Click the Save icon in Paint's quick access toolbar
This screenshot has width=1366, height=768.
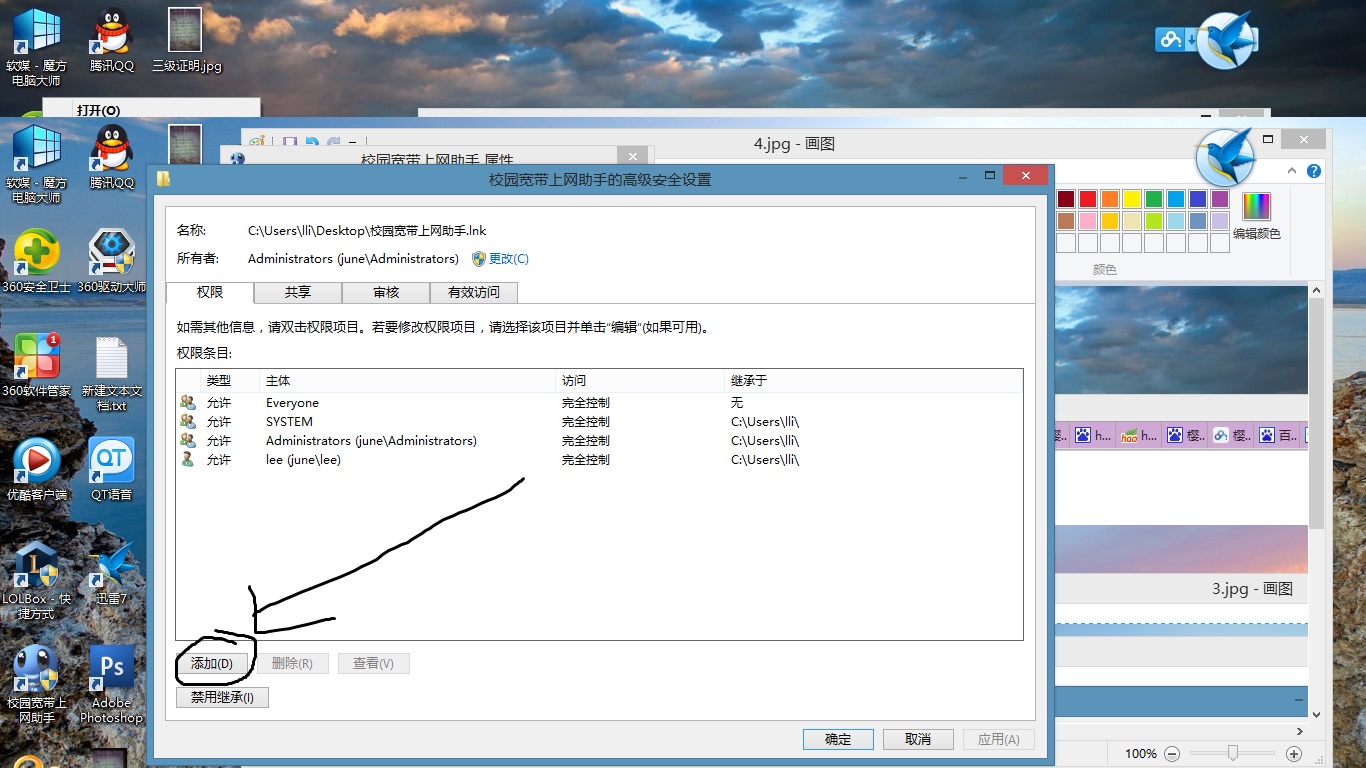click(289, 143)
